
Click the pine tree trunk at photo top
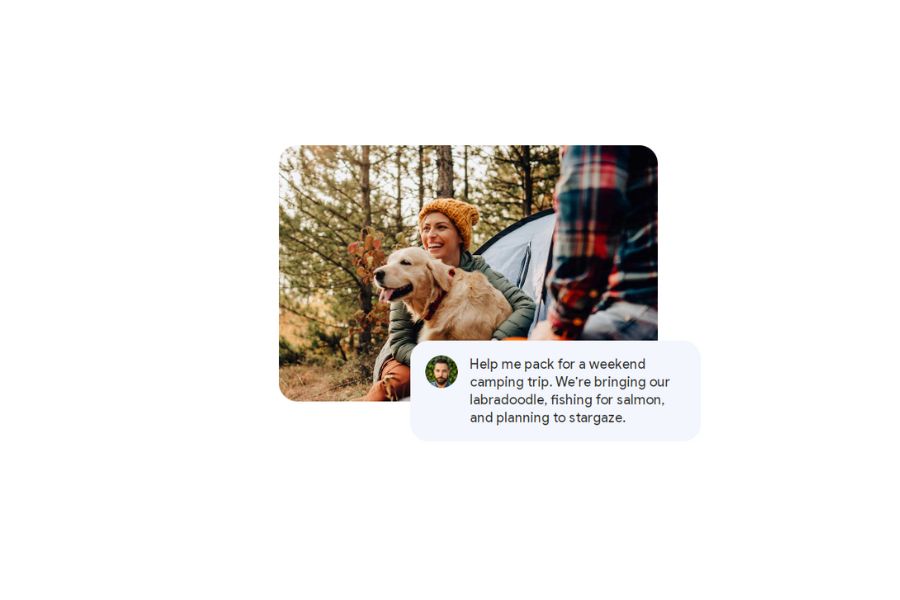[444, 171]
